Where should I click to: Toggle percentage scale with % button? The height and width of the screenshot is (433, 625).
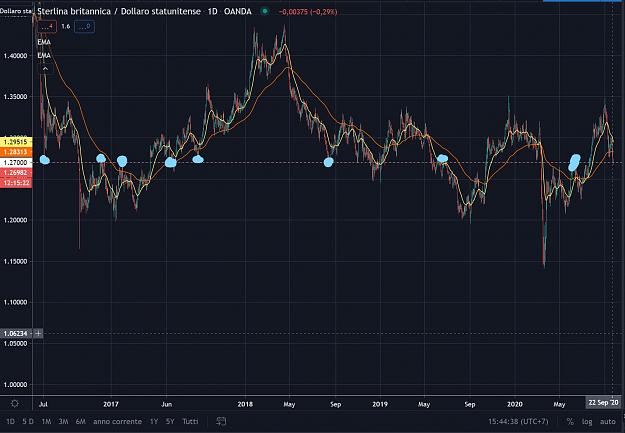570,421
